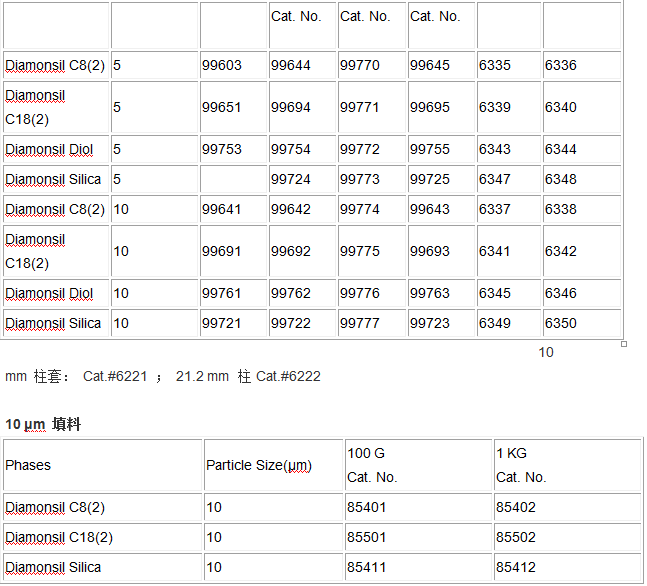Select cell 99763
Viewport: 647px width, 586px height.
coord(442,293)
